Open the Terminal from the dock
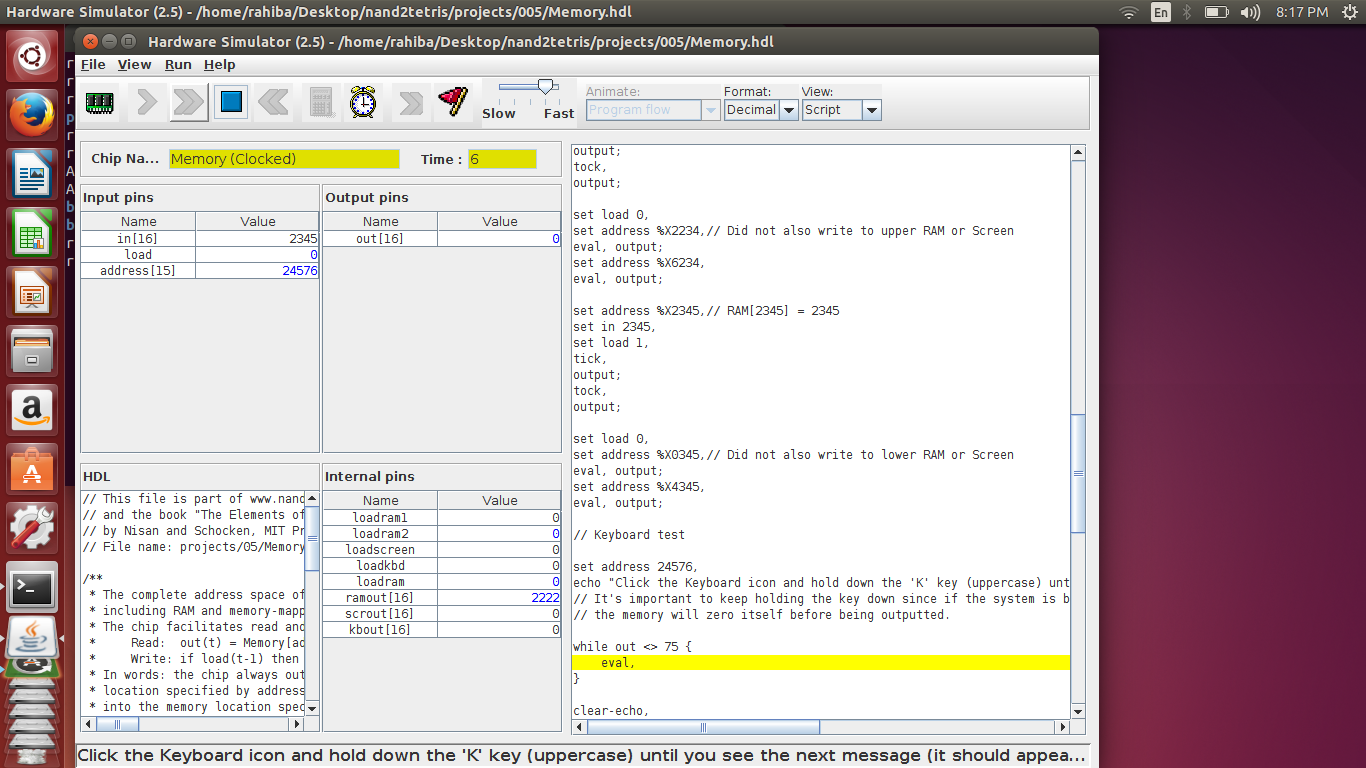Image resolution: width=1366 pixels, height=768 pixels. tap(33, 589)
